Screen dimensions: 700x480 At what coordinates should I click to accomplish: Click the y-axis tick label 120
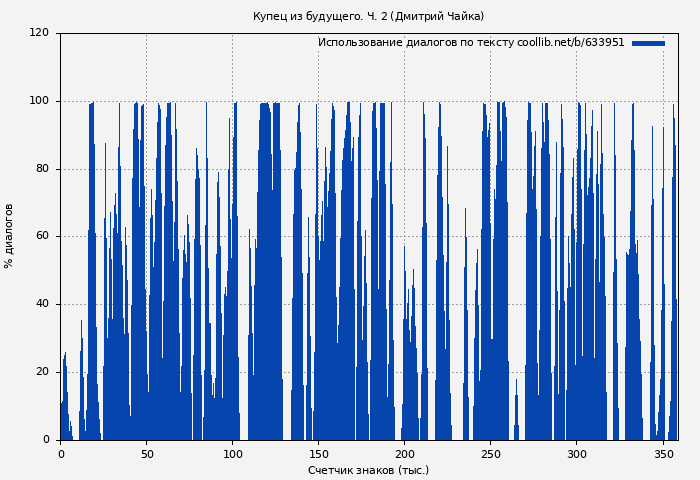(39, 33)
